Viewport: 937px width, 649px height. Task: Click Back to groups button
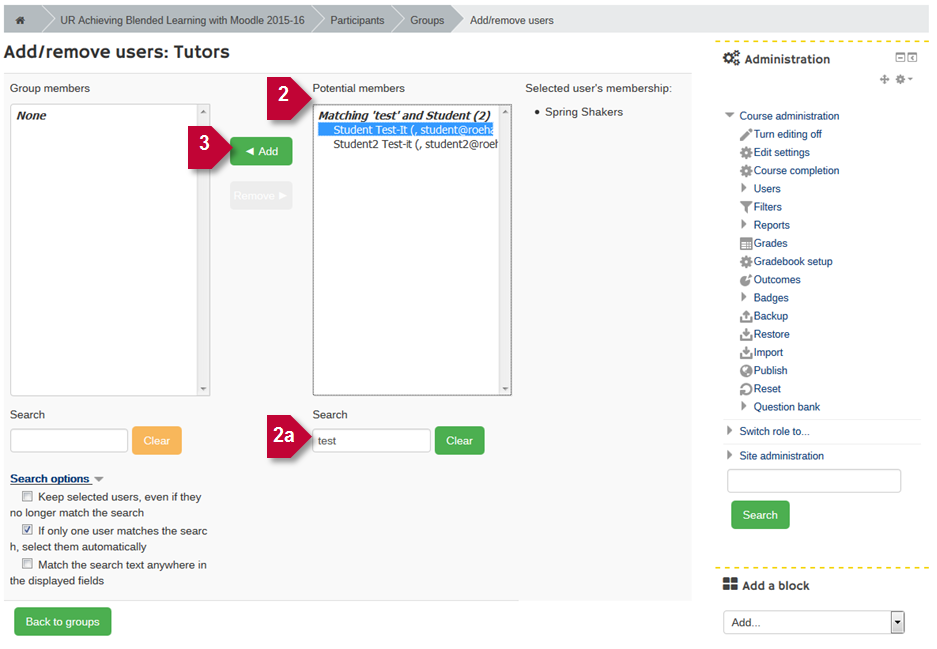[x=63, y=622]
